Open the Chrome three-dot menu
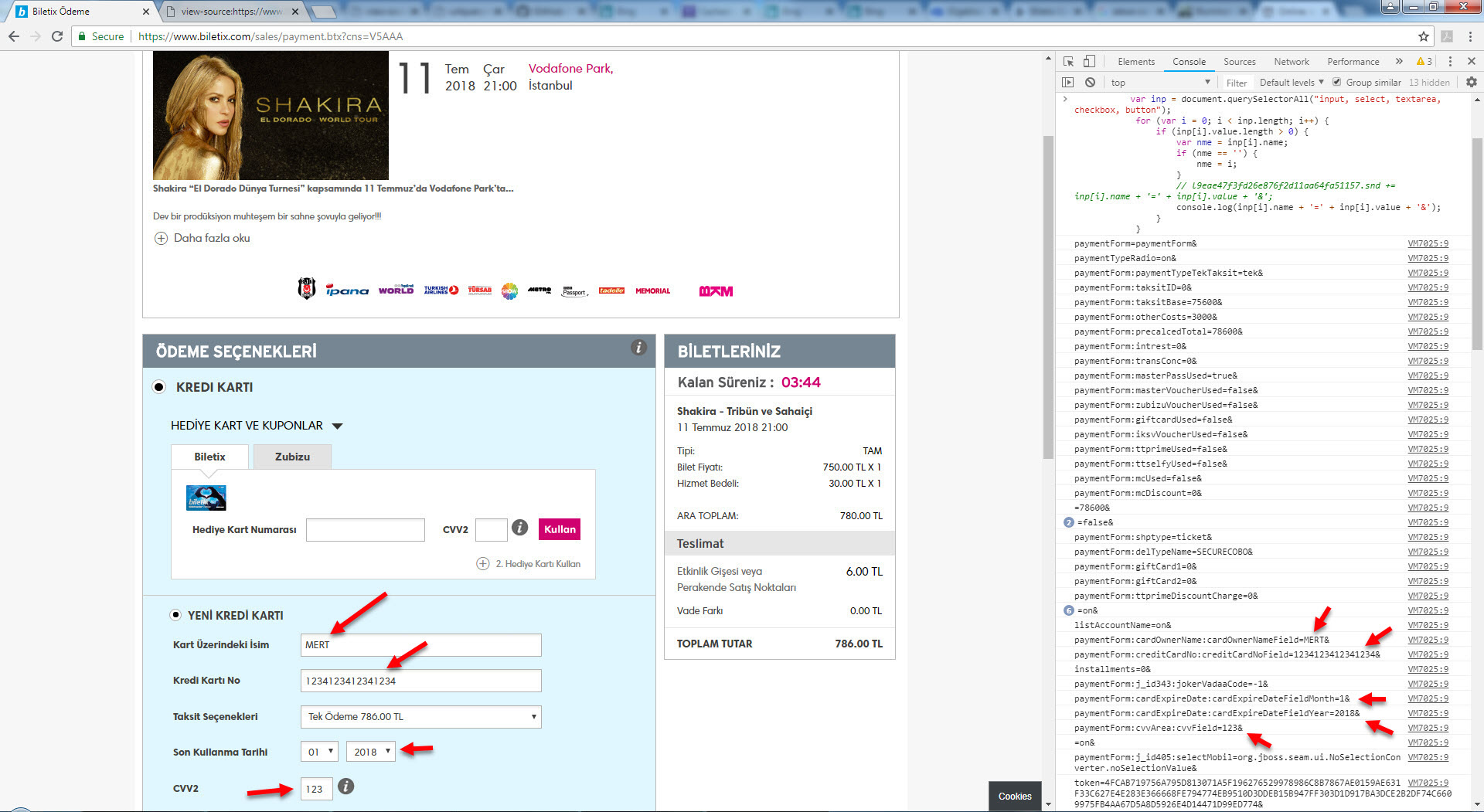 tap(1471, 36)
